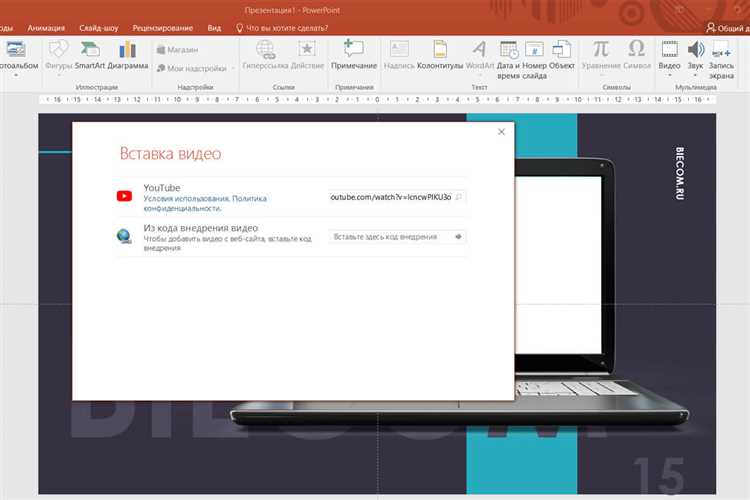Insert Date and Time (Дата и время)
The height and width of the screenshot is (500, 750).
[508, 60]
